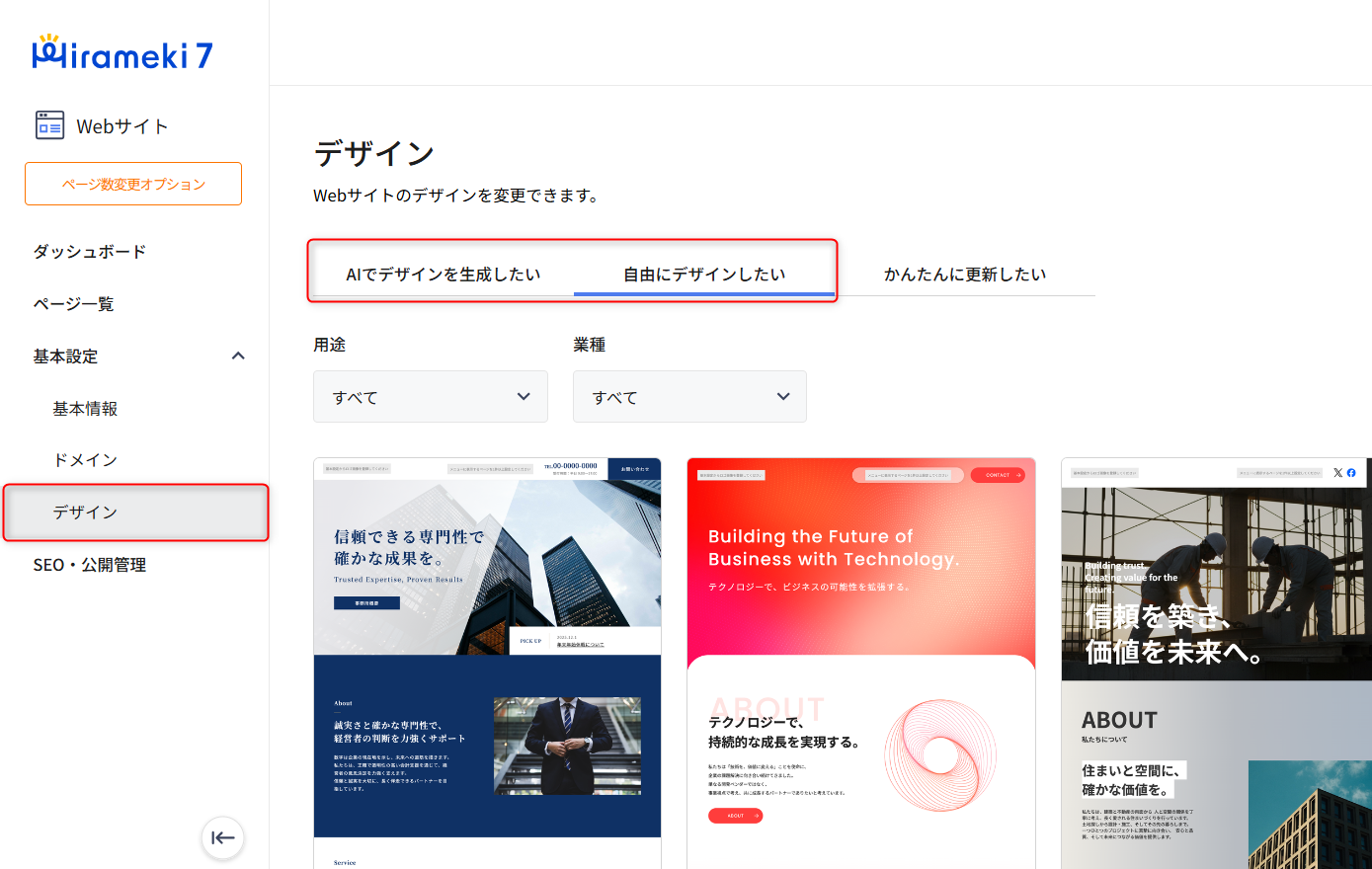
Task: Open ダッシュボード from the sidebar
Action: point(90,252)
